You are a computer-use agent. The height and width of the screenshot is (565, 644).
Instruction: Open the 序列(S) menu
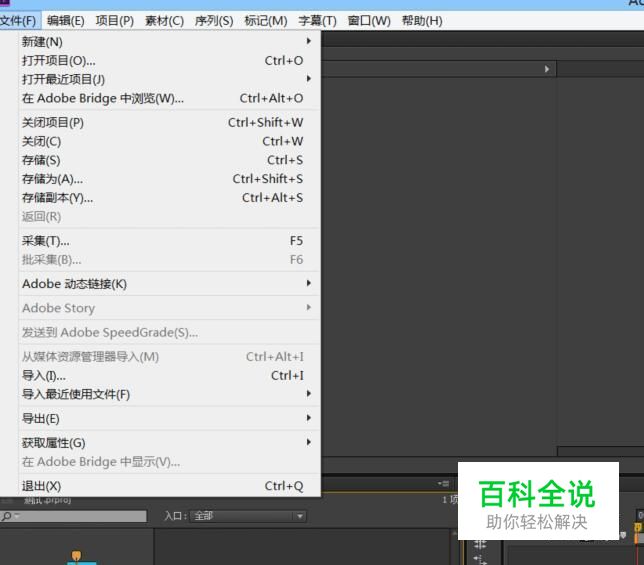pyautogui.click(x=214, y=21)
